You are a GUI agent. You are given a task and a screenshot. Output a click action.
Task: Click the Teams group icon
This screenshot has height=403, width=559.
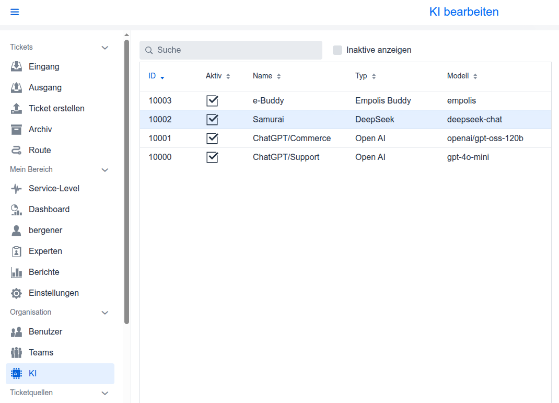click(x=16, y=353)
